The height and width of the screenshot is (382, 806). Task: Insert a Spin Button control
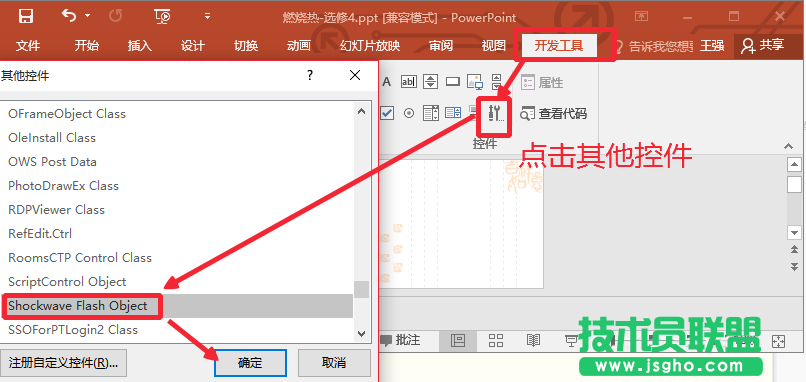point(430,82)
